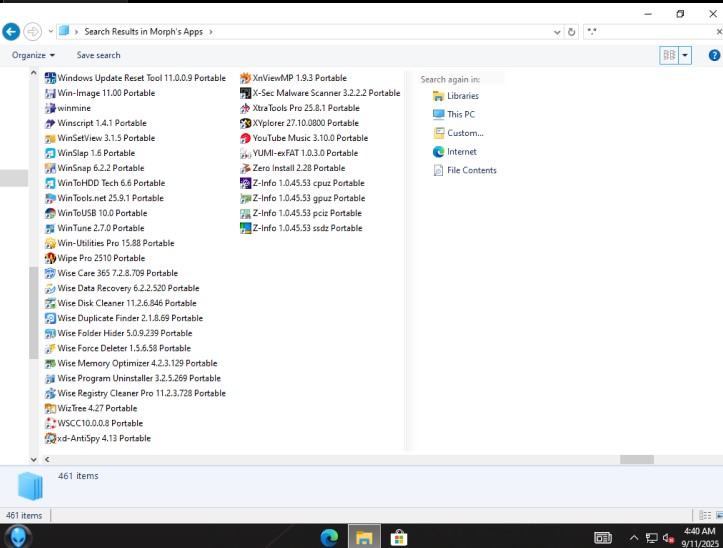Viewport: 723px width, 548px height.
Task: Select Wise Memory Optimizer 4.2.3.129 Portable
Action: pyautogui.click(x=131, y=363)
